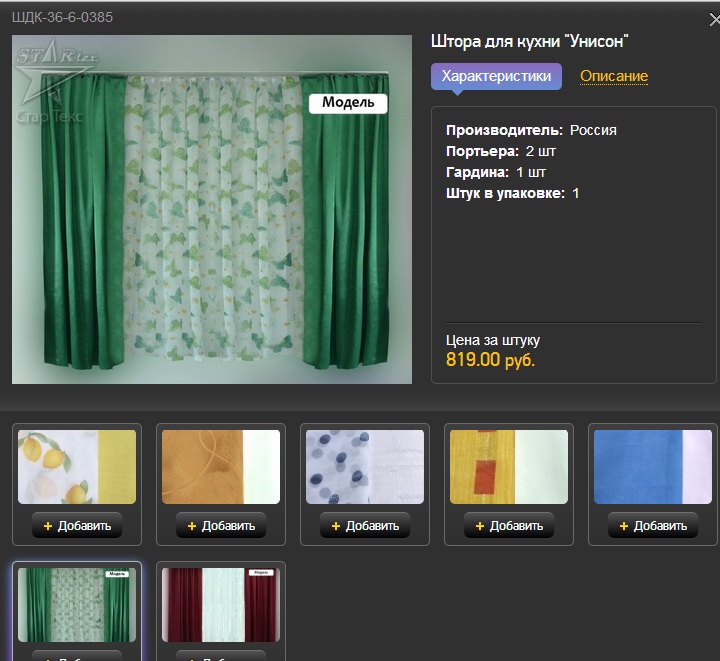Add the orange fabric curtain via Добавить
The height and width of the screenshot is (661, 720).
coord(221,526)
